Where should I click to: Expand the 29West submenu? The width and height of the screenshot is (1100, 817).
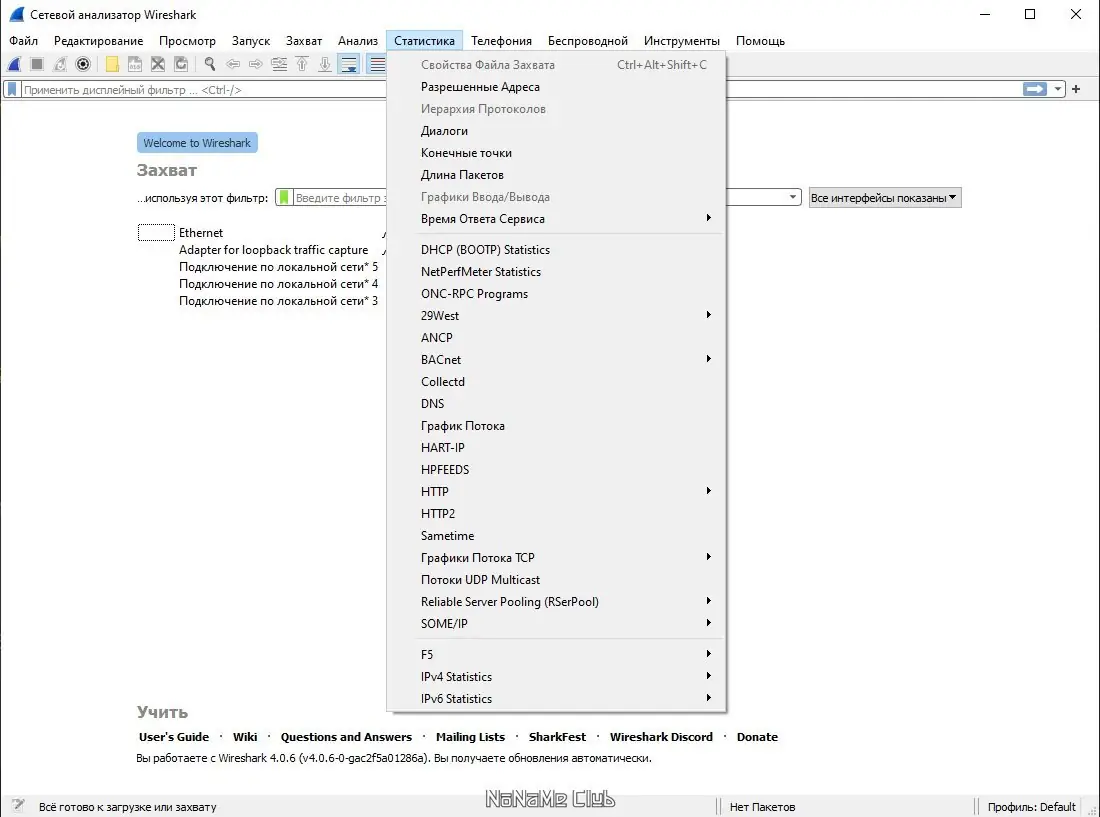tap(556, 316)
